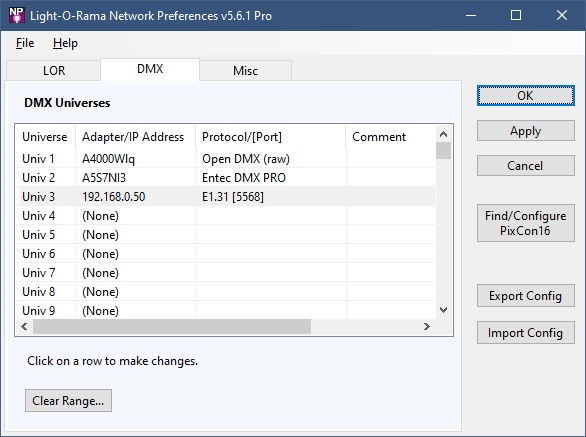Viewport: 586px width, 437px height.
Task: Click the Cancel button
Action: pos(525,166)
